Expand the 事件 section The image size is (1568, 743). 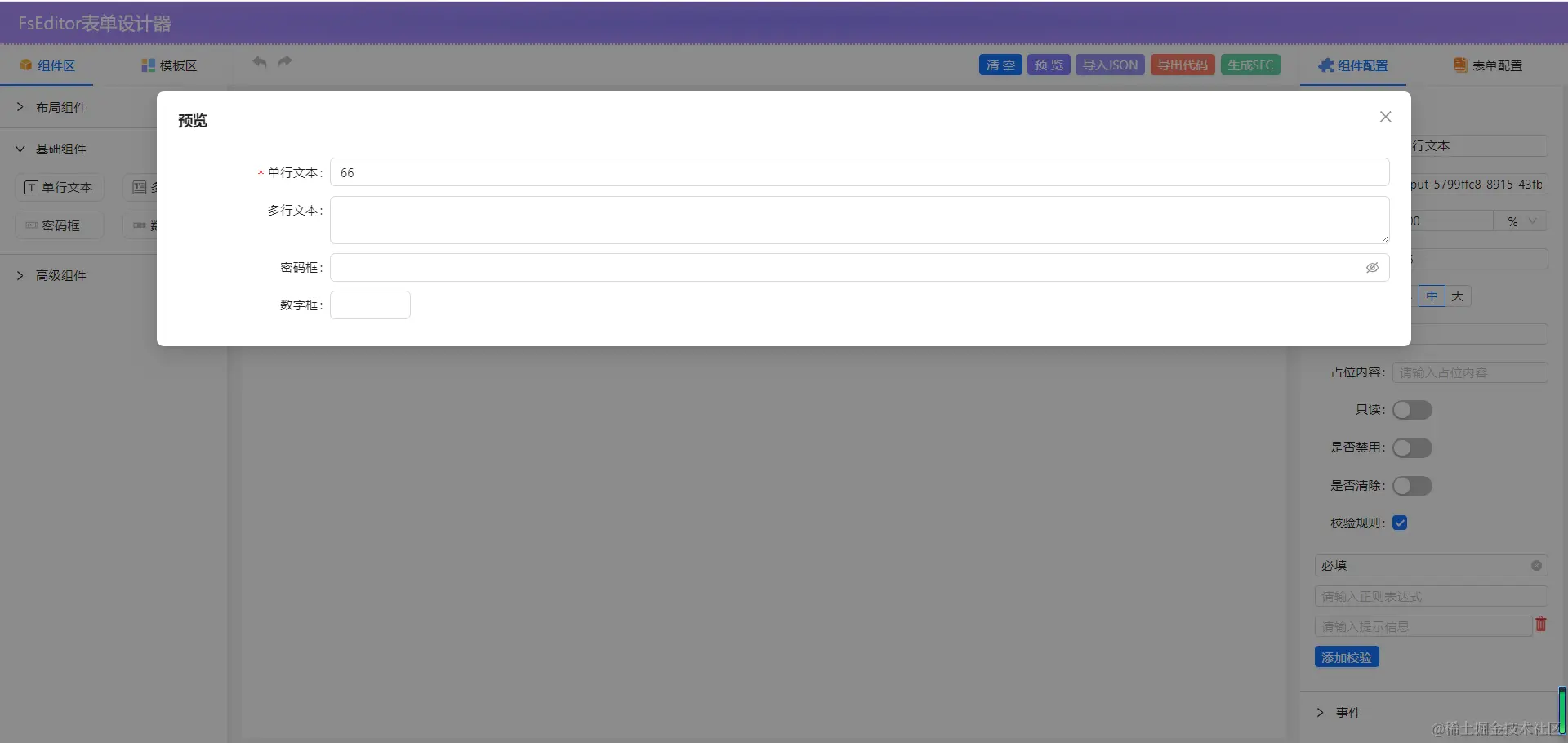(x=1429, y=713)
